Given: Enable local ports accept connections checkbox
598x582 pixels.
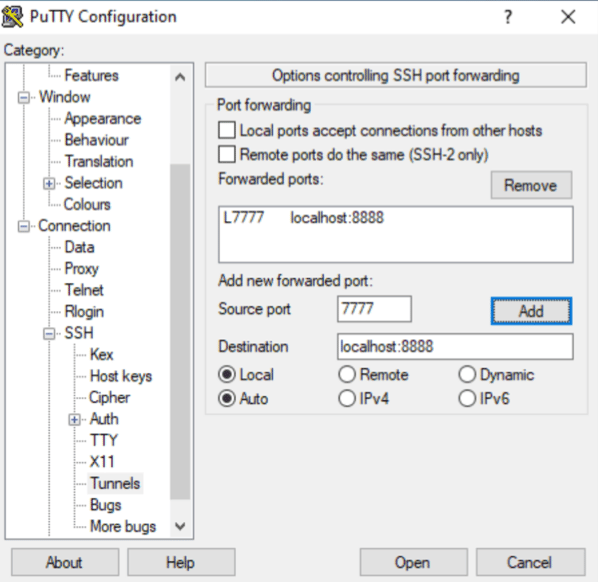Looking at the screenshot, I should (227, 130).
